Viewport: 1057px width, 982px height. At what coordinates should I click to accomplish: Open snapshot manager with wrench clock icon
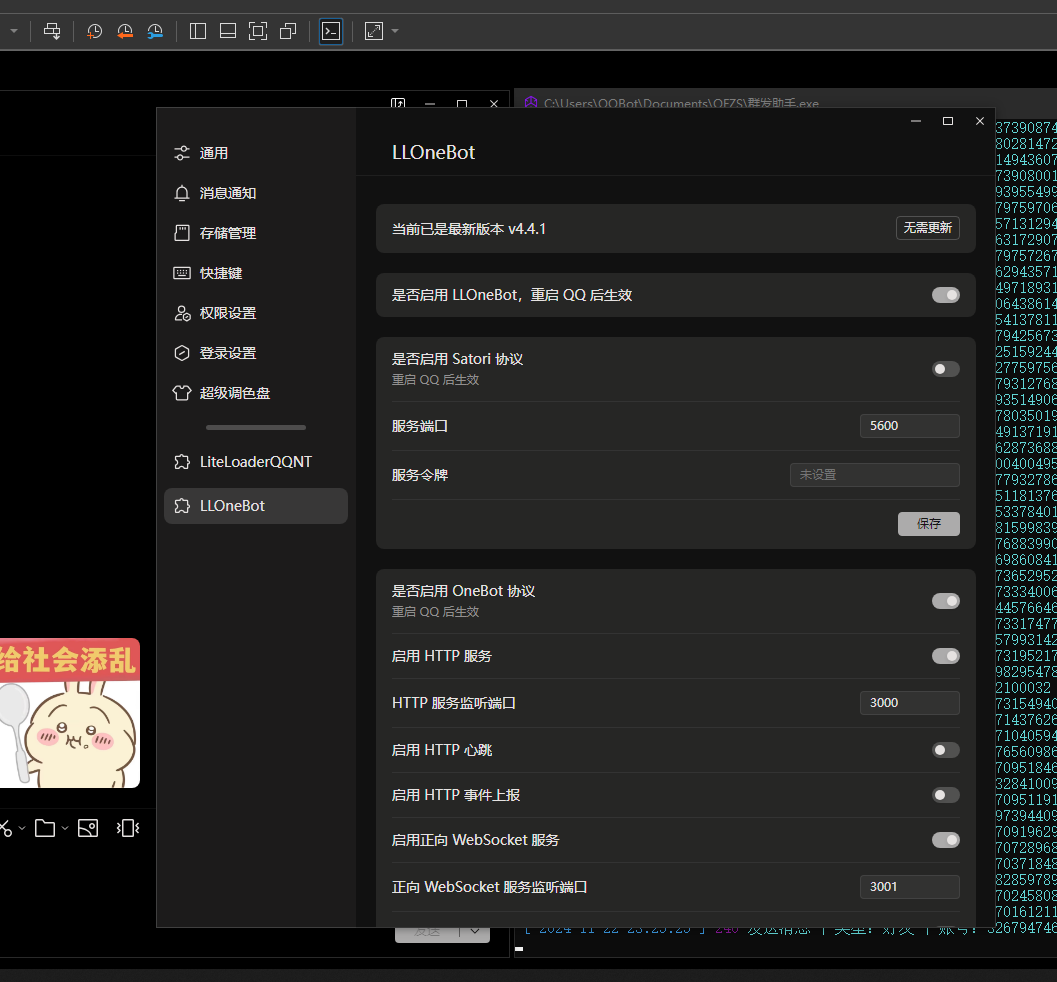tap(155, 31)
